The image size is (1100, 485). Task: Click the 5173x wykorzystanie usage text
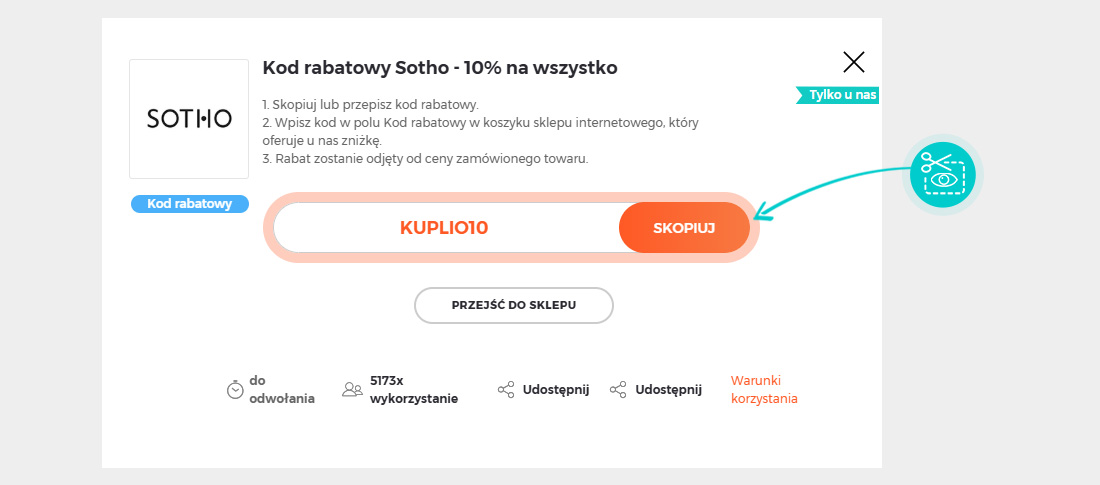tap(414, 390)
